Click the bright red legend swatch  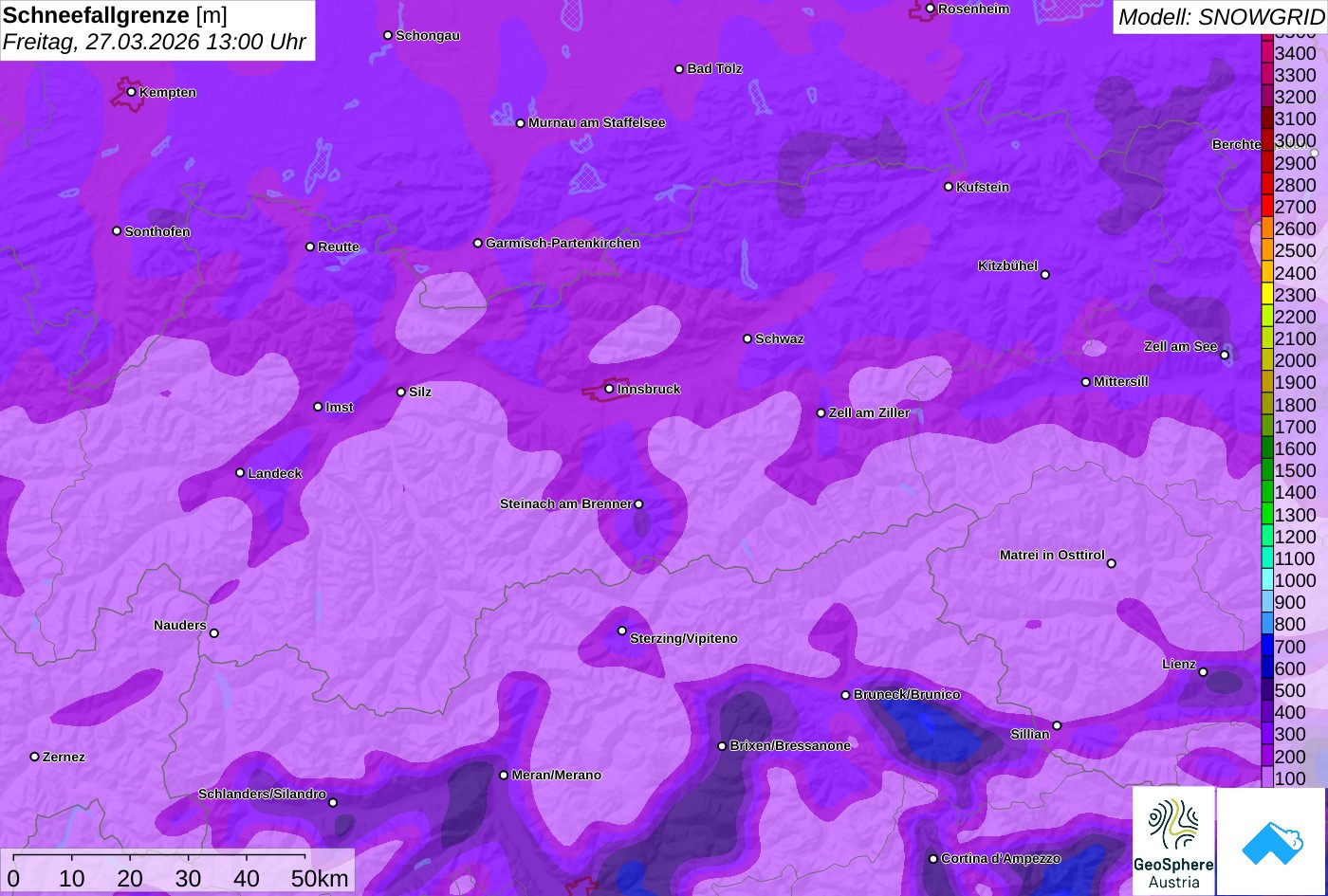[x=1266, y=207]
